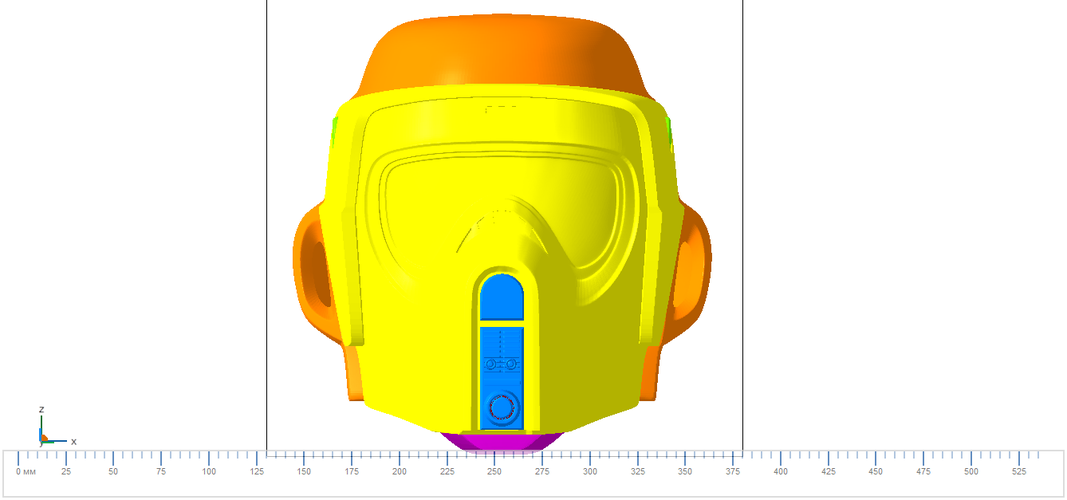This screenshot has height=500, width=1067.
Task: Click the 350 ruler mark label
Action: click(x=685, y=472)
